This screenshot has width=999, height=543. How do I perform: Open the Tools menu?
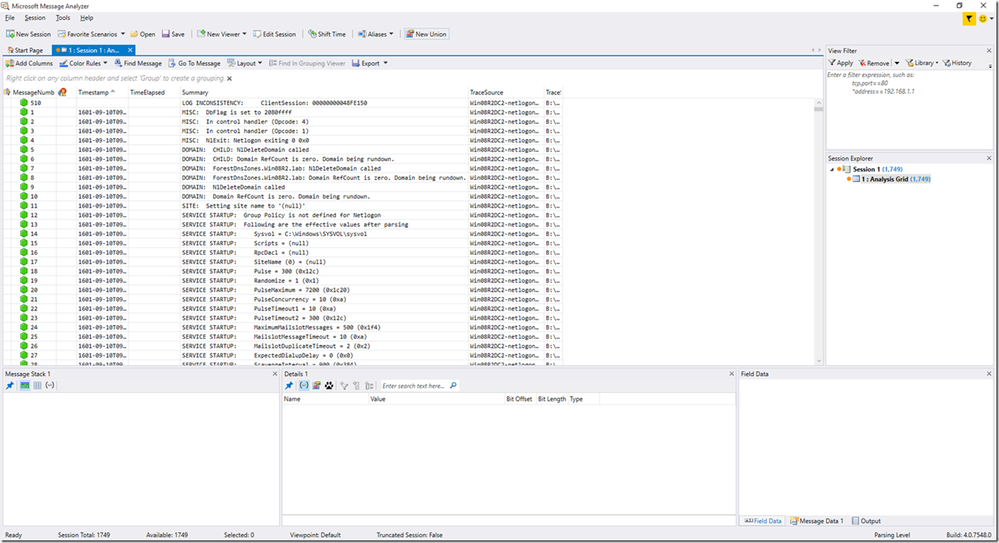coord(63,18)
